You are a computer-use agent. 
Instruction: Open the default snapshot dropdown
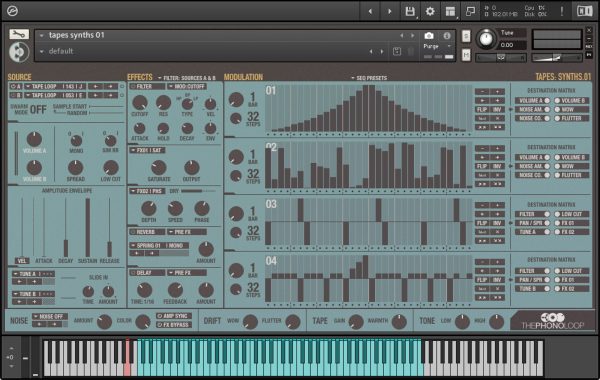(42, 51)
